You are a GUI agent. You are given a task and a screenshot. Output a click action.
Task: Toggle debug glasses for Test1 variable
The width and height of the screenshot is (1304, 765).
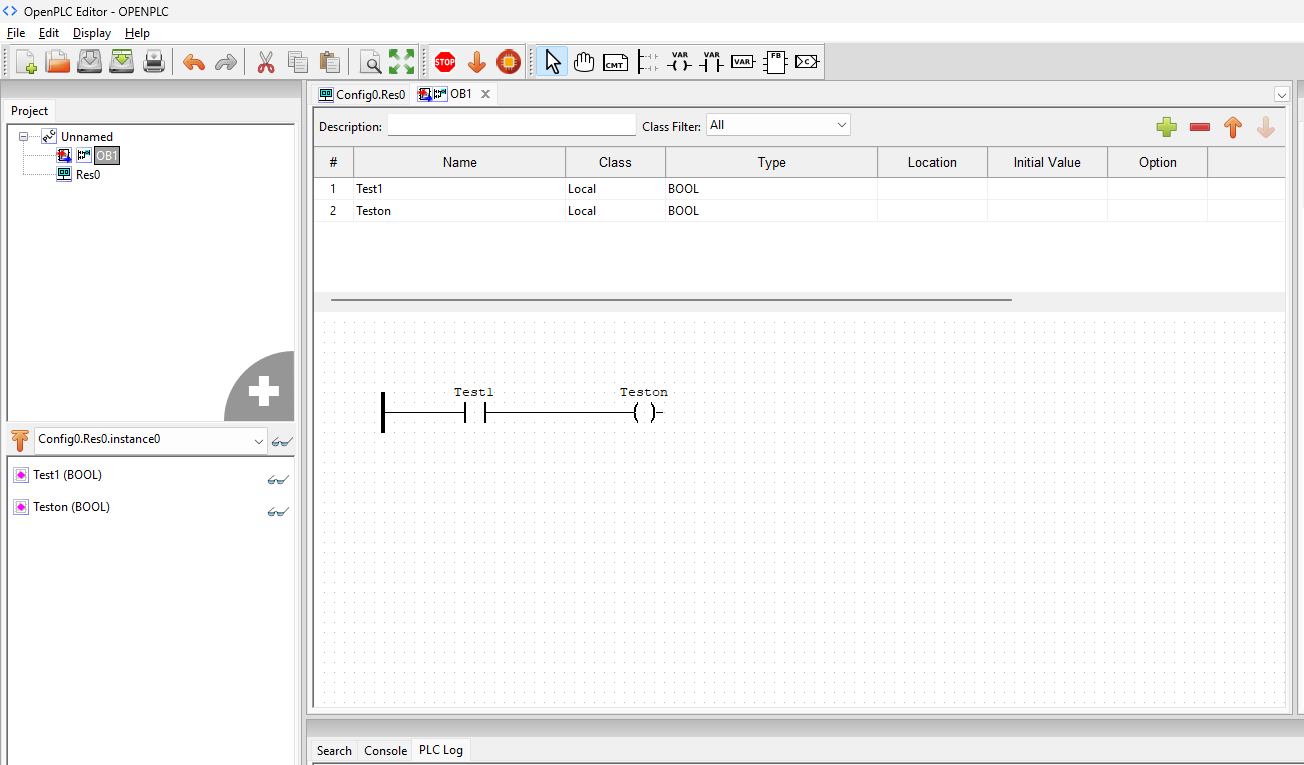click(278, 480)
